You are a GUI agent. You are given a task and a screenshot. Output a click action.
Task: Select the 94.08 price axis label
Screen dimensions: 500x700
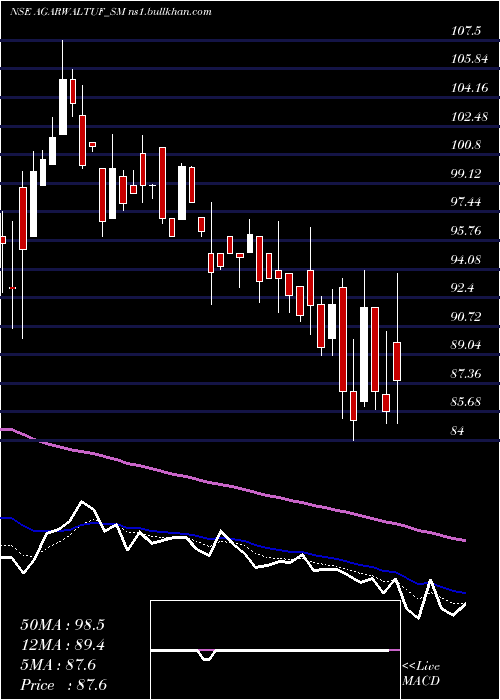click(x=466, y=259)
